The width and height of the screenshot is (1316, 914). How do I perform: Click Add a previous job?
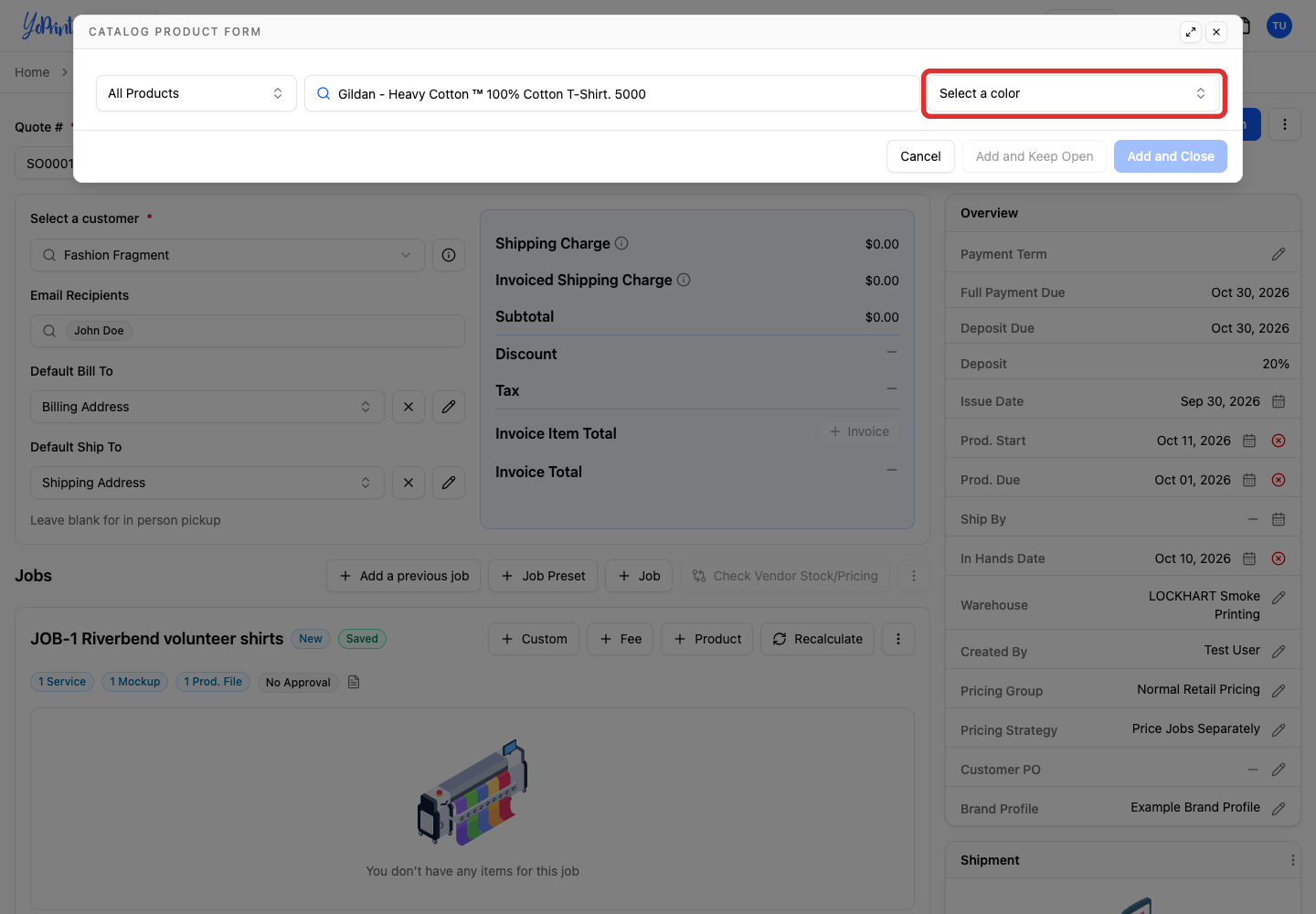pyautogui.click(x=404, y=576)
